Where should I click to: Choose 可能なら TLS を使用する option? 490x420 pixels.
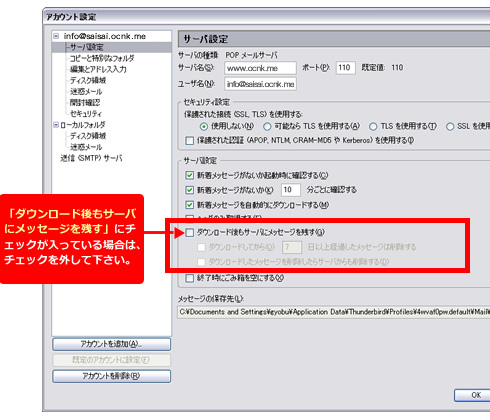267,127
